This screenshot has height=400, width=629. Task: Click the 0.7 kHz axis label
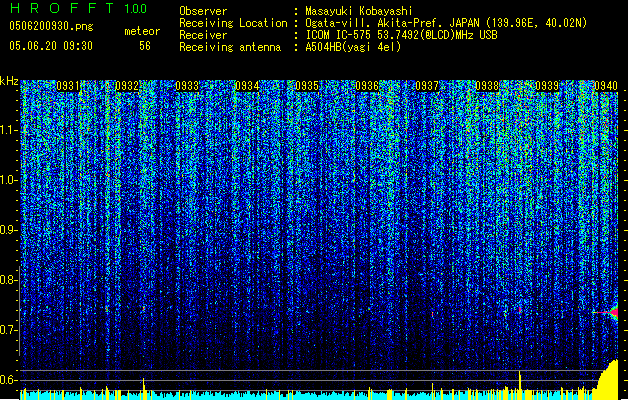(x=8, y=330)
